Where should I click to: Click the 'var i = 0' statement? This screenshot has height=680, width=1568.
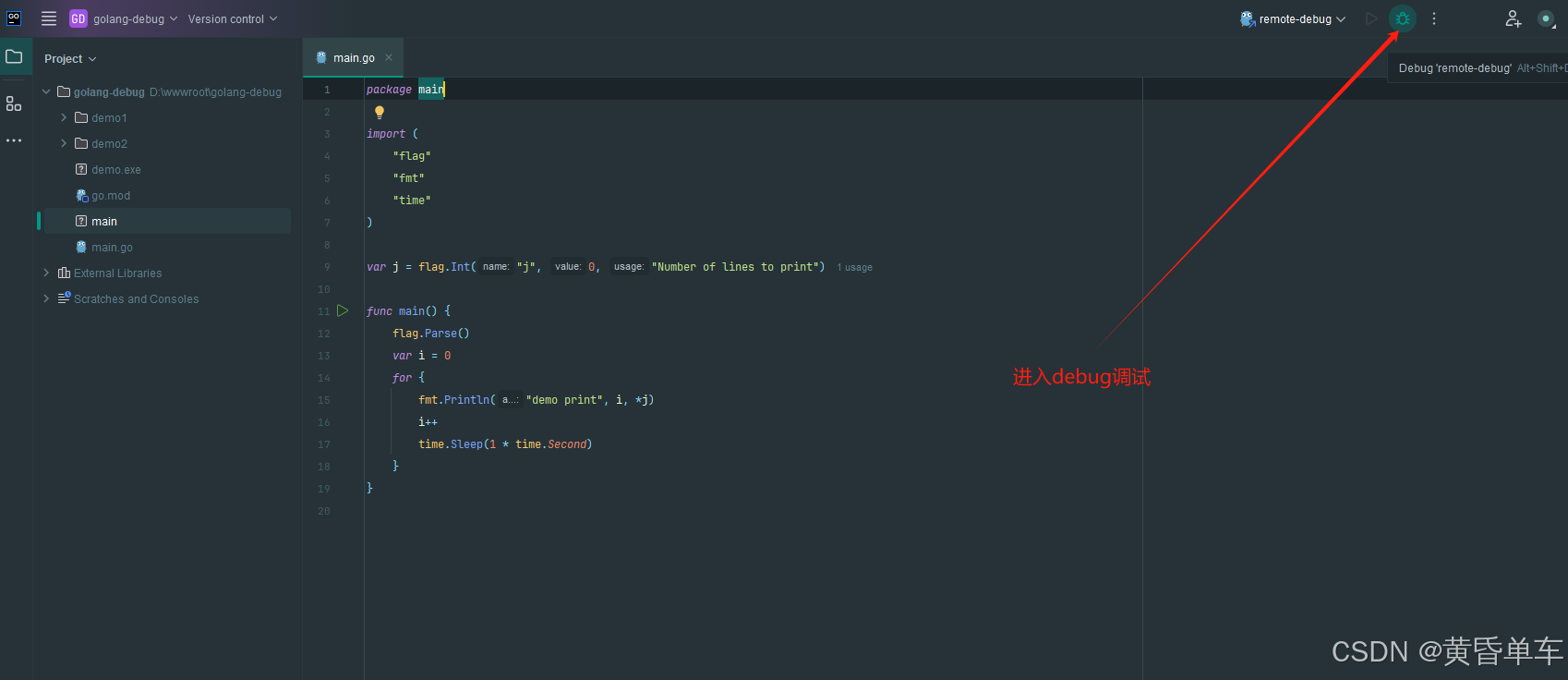[422, 356]
